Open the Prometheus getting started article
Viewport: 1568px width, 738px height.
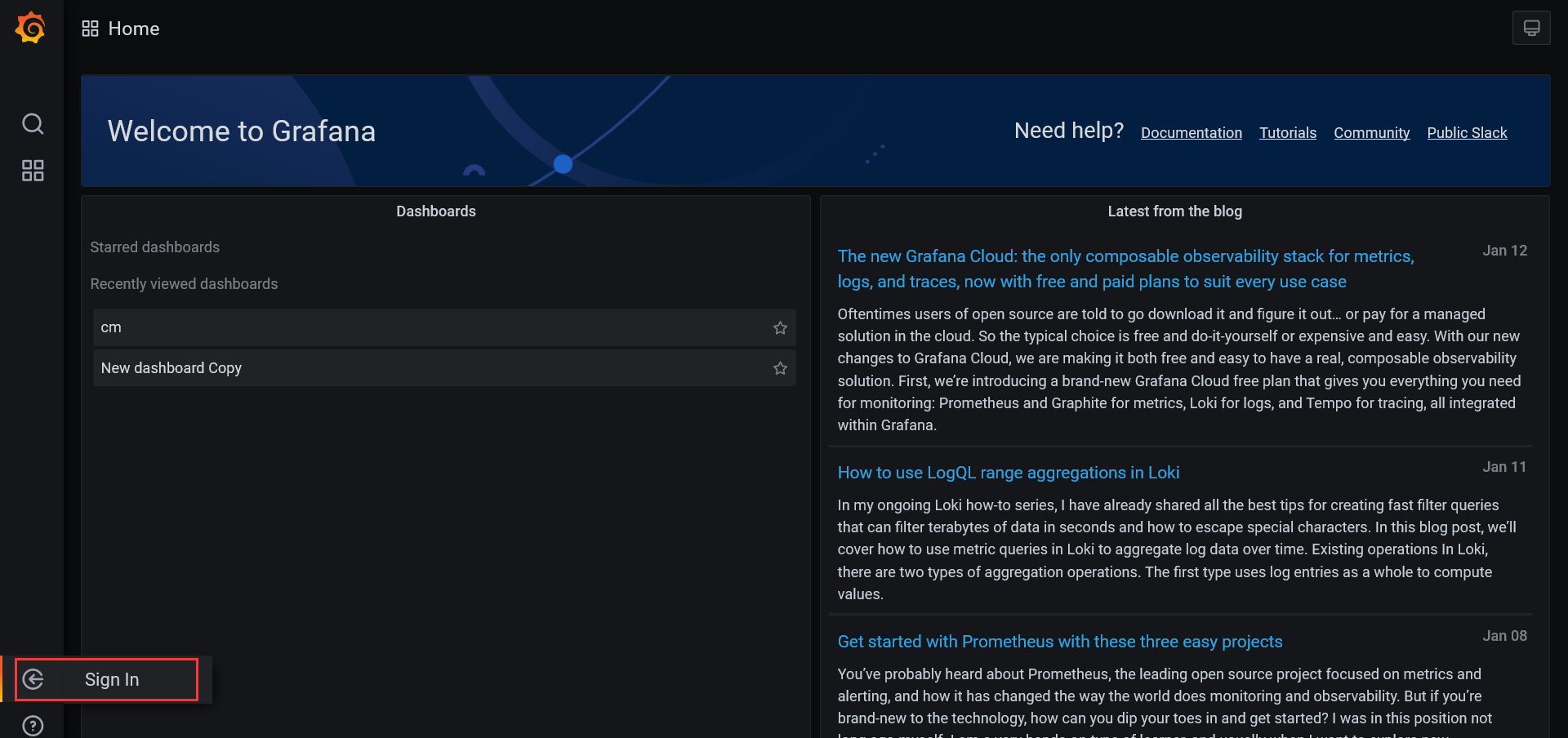coord(1059,642)
